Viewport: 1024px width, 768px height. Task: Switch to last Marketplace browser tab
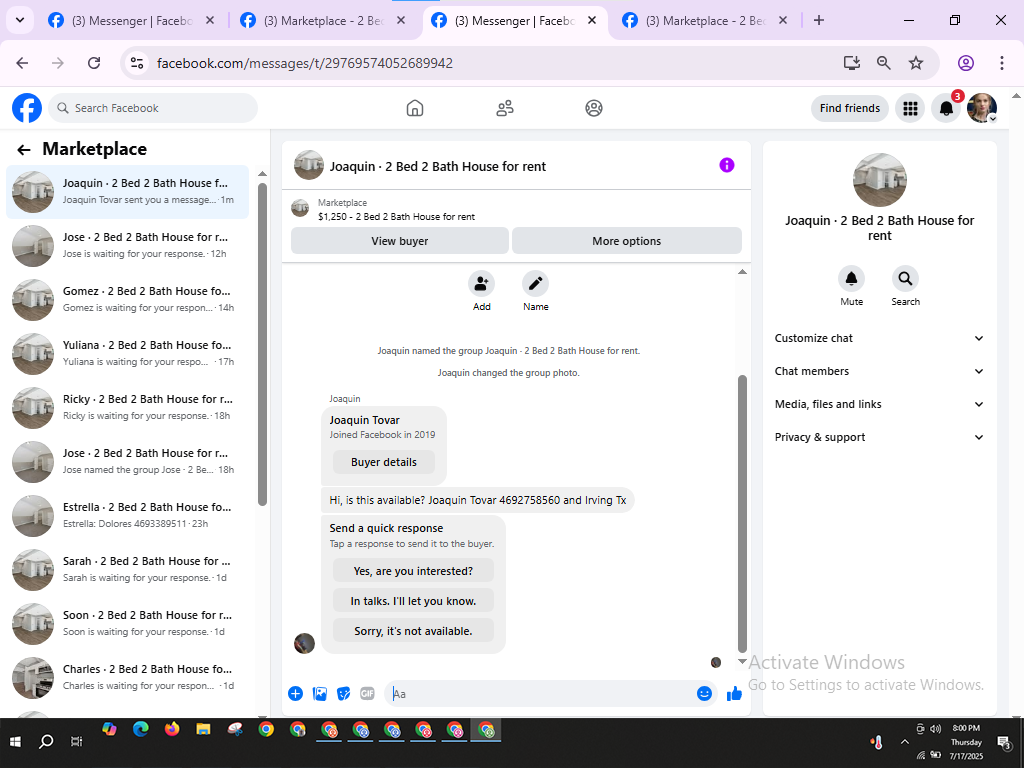(x=706, y=20)
